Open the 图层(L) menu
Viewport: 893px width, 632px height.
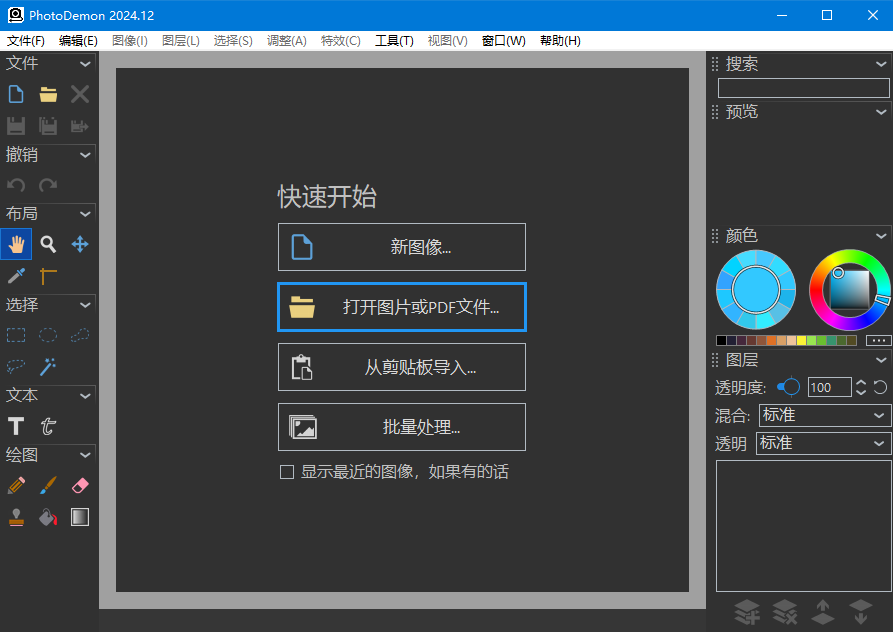point(181,41)
